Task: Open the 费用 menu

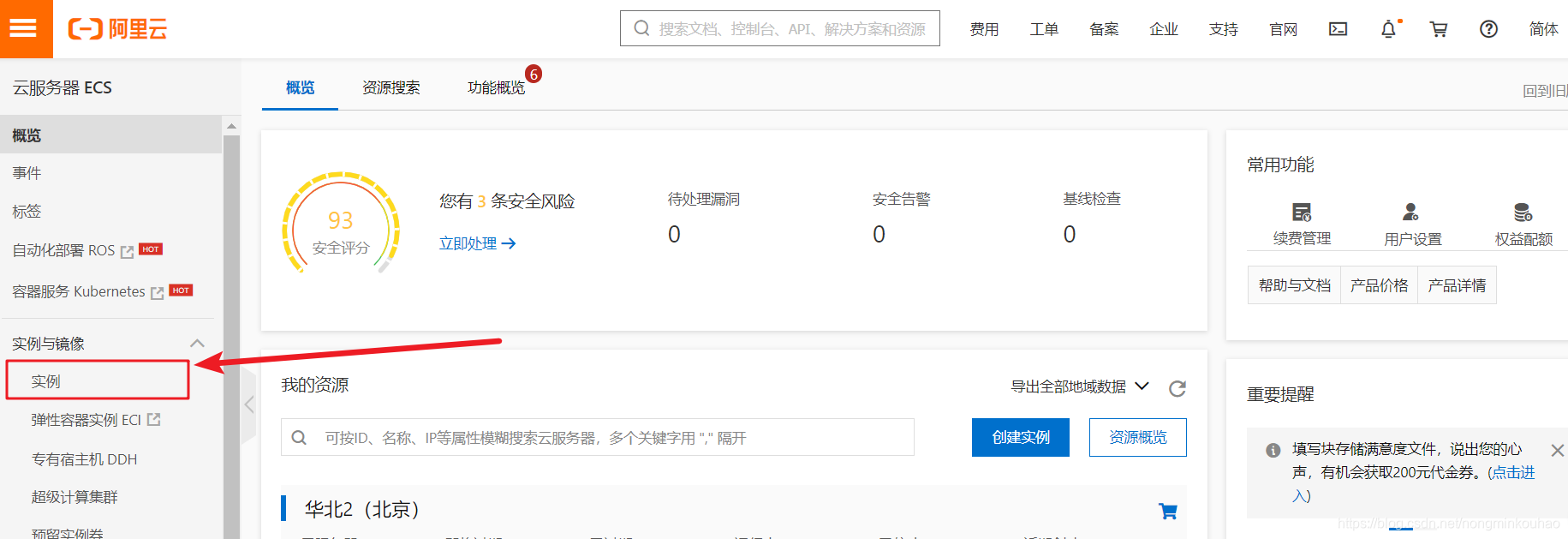Action: (984, 29)
